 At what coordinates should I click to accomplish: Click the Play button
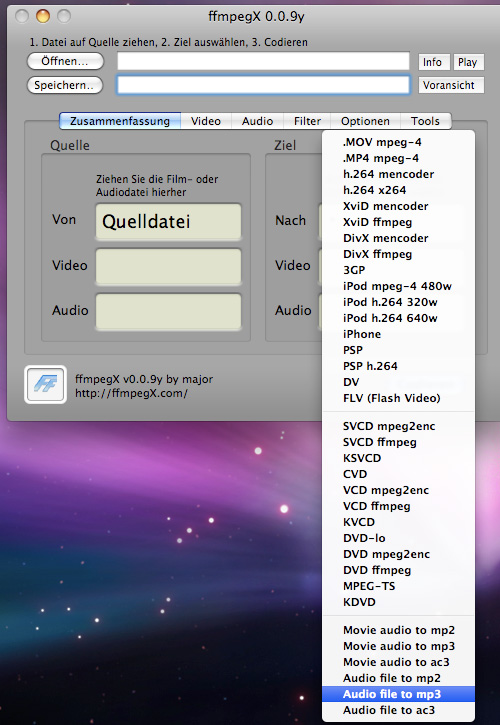(x=469, y=62)
